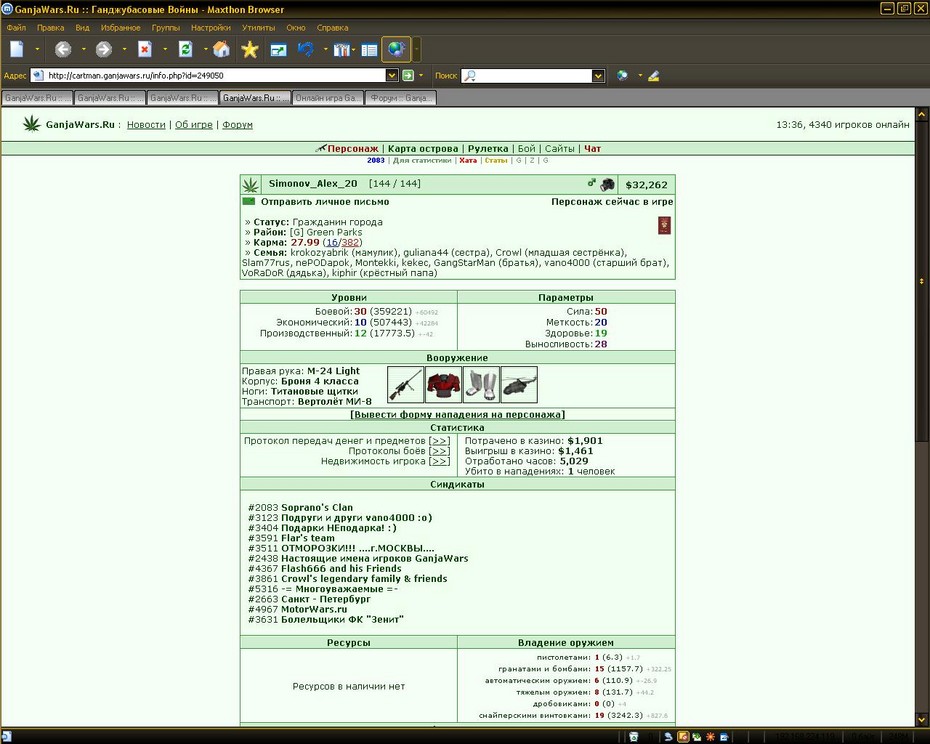Open the Новости link

pos(146,125)
